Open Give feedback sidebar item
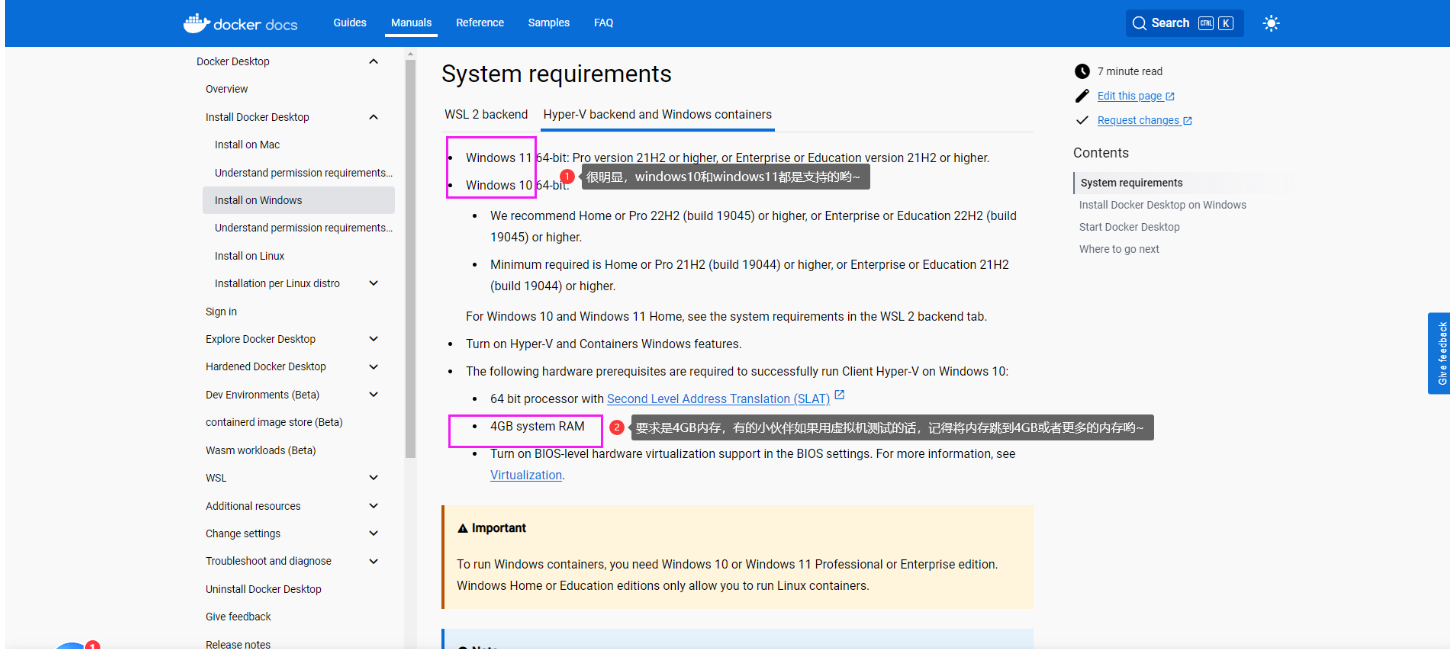The width and height of the screenshot is (1450, 649). coord(238,617)
